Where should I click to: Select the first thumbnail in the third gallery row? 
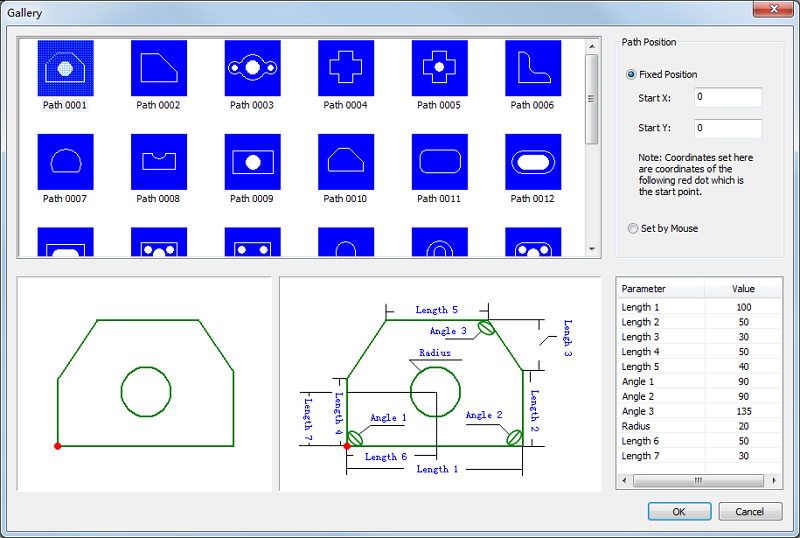pos(65,242)
